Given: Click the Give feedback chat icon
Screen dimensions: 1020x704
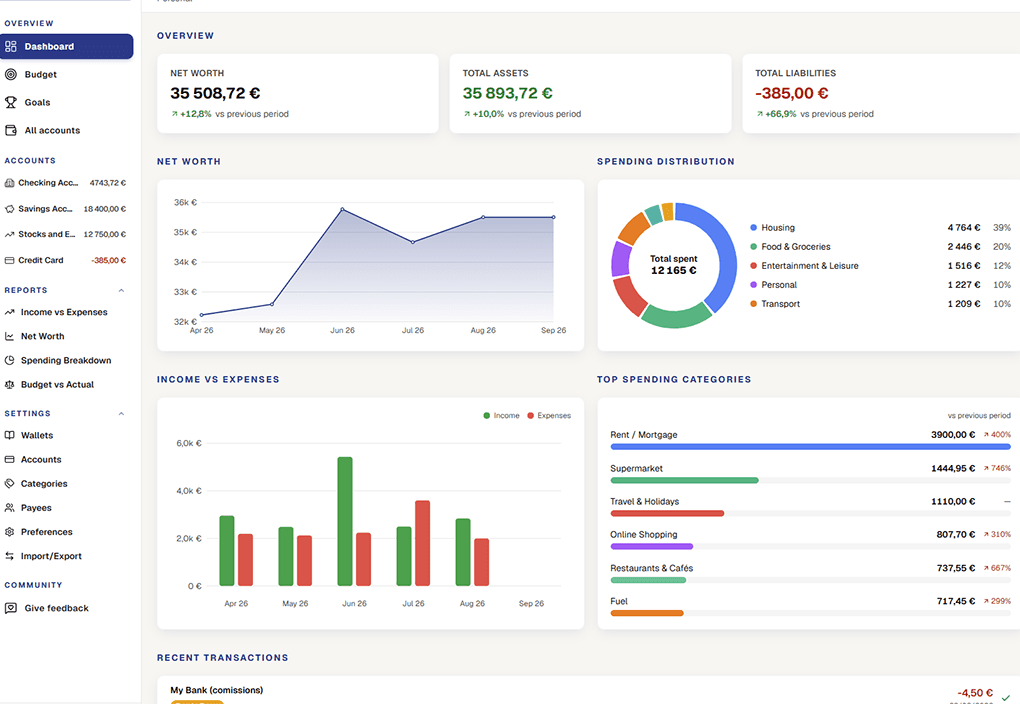Looking at the screenshot, I should click(x=10, y=608).
